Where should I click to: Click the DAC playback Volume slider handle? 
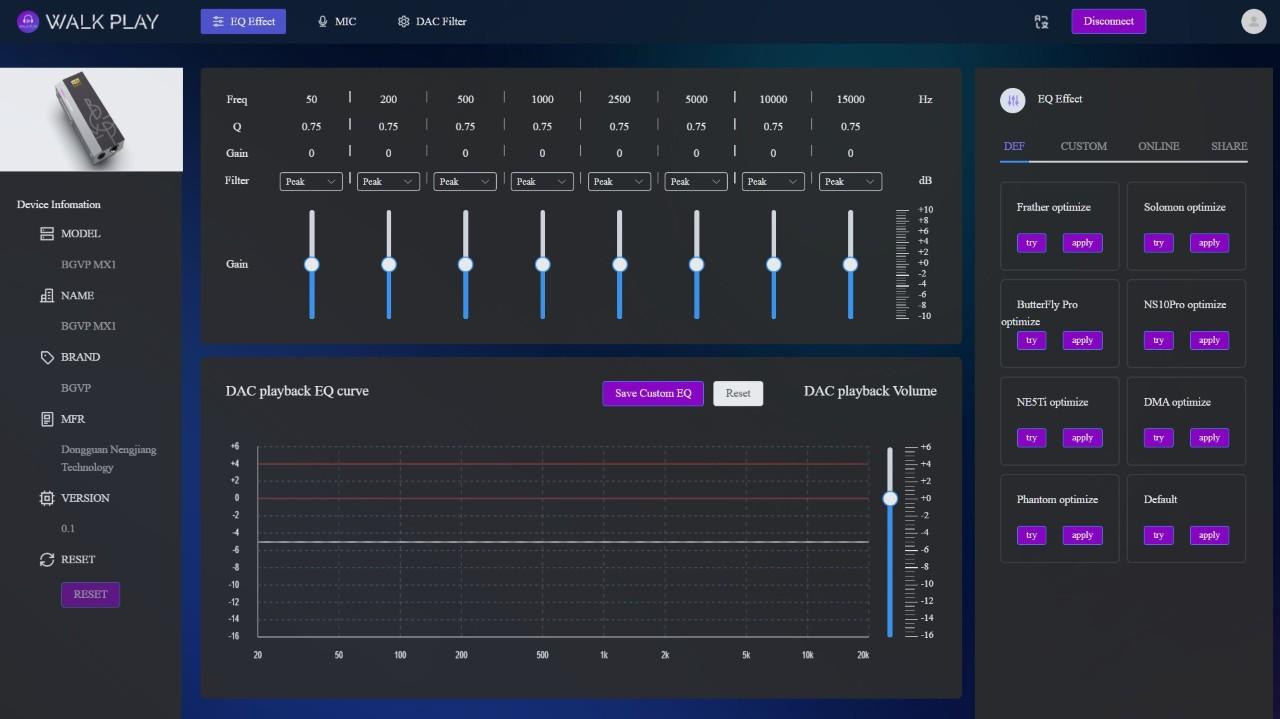tap(890, 498)
